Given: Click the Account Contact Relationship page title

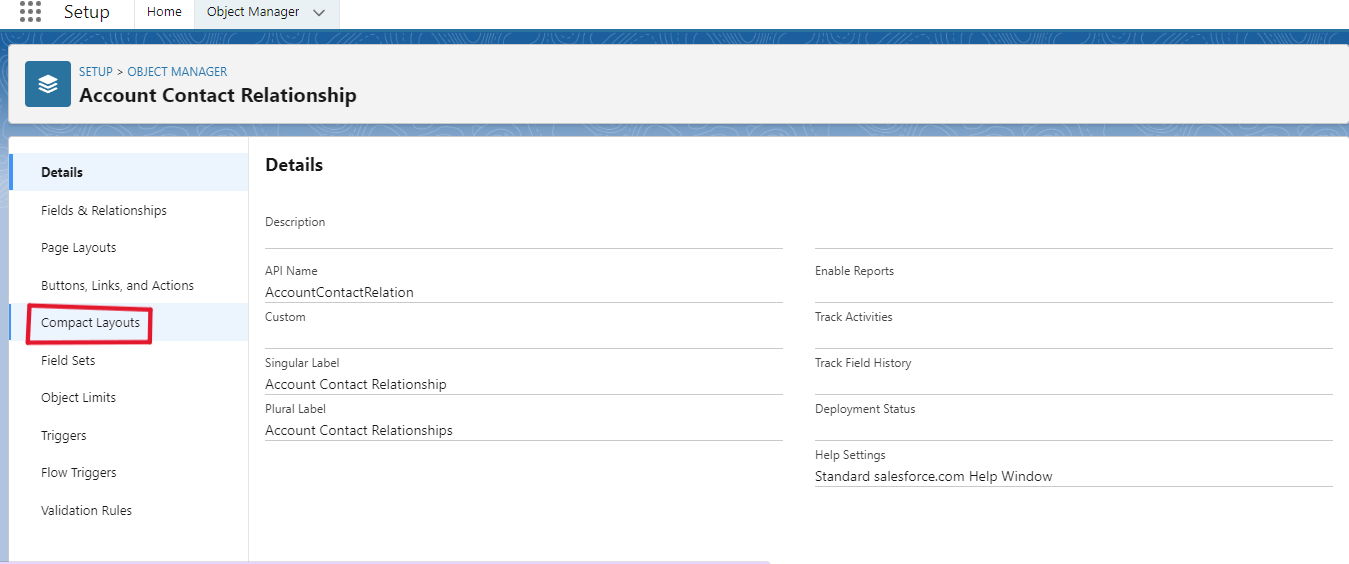Looking at the screenshot, I should (217, 95).
